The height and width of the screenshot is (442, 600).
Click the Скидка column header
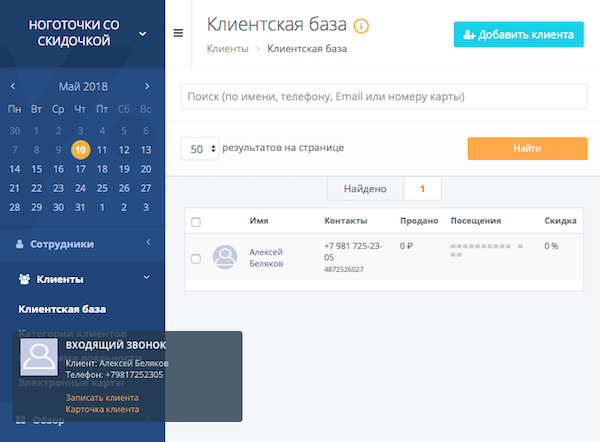[x=560, y=221]
